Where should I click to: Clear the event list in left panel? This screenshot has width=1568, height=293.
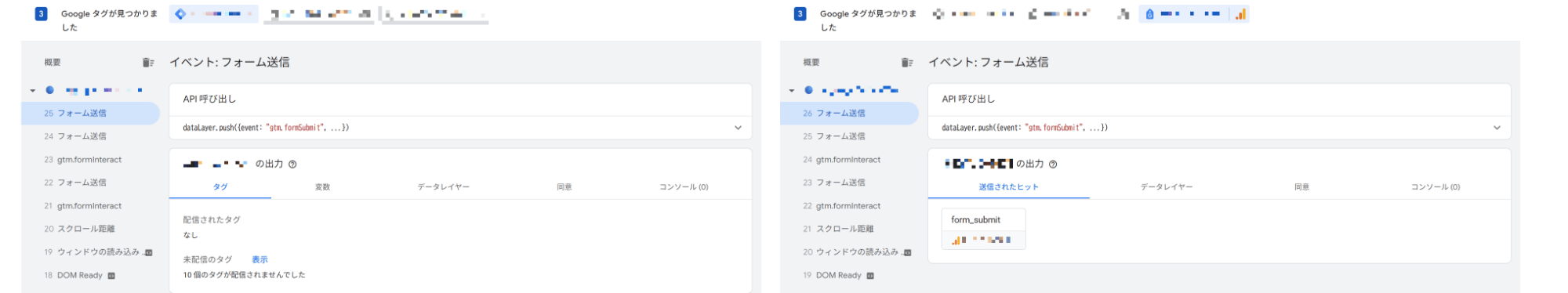[x=147, y=63]
